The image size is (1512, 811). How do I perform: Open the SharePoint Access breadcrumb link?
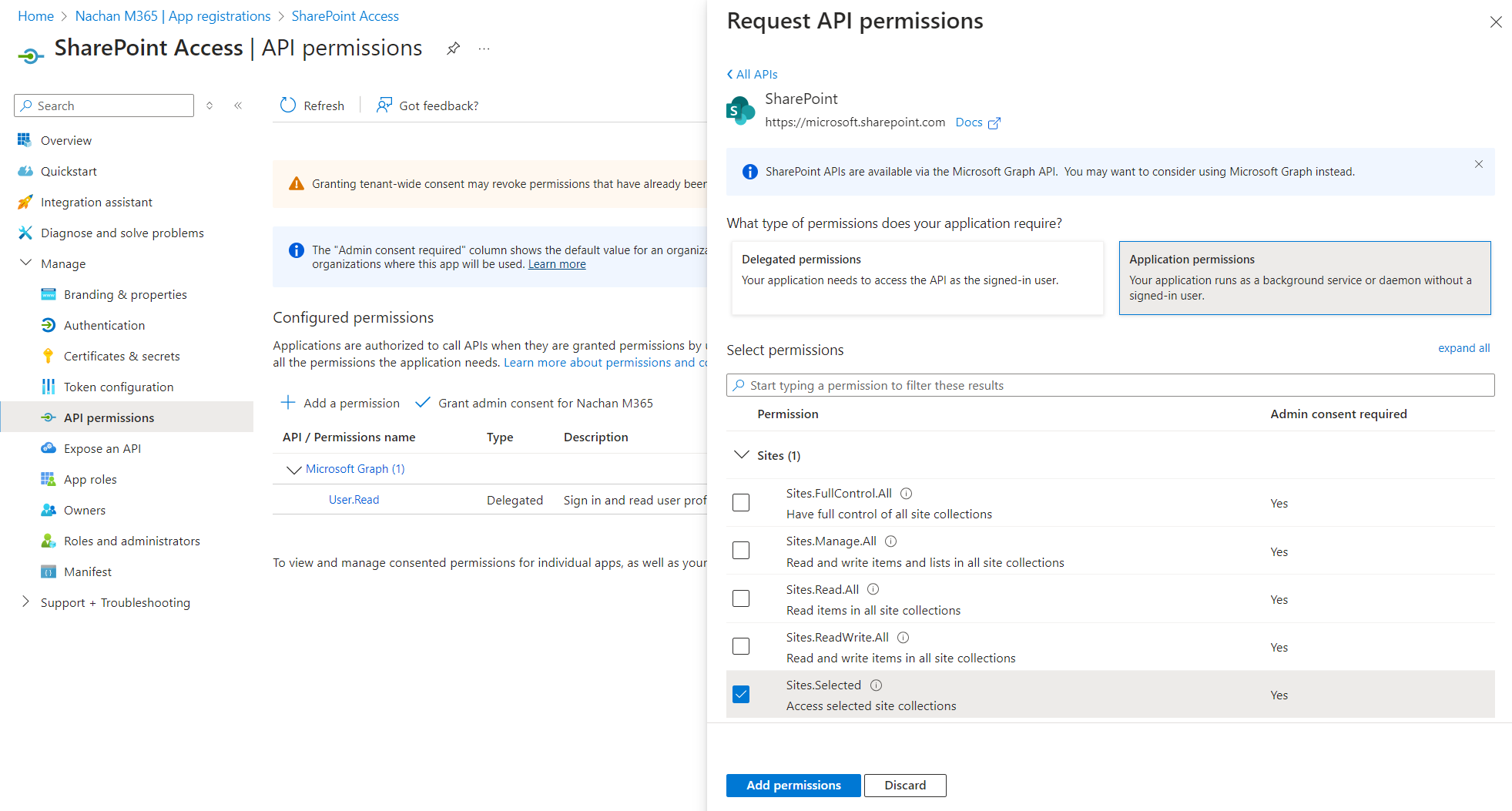[x=344, y=15]
